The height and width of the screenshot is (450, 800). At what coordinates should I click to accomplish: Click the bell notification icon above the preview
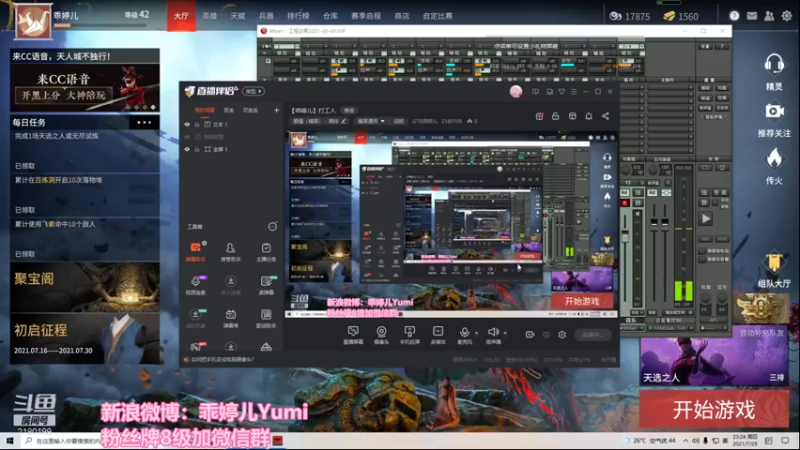[x=589, y=116]
